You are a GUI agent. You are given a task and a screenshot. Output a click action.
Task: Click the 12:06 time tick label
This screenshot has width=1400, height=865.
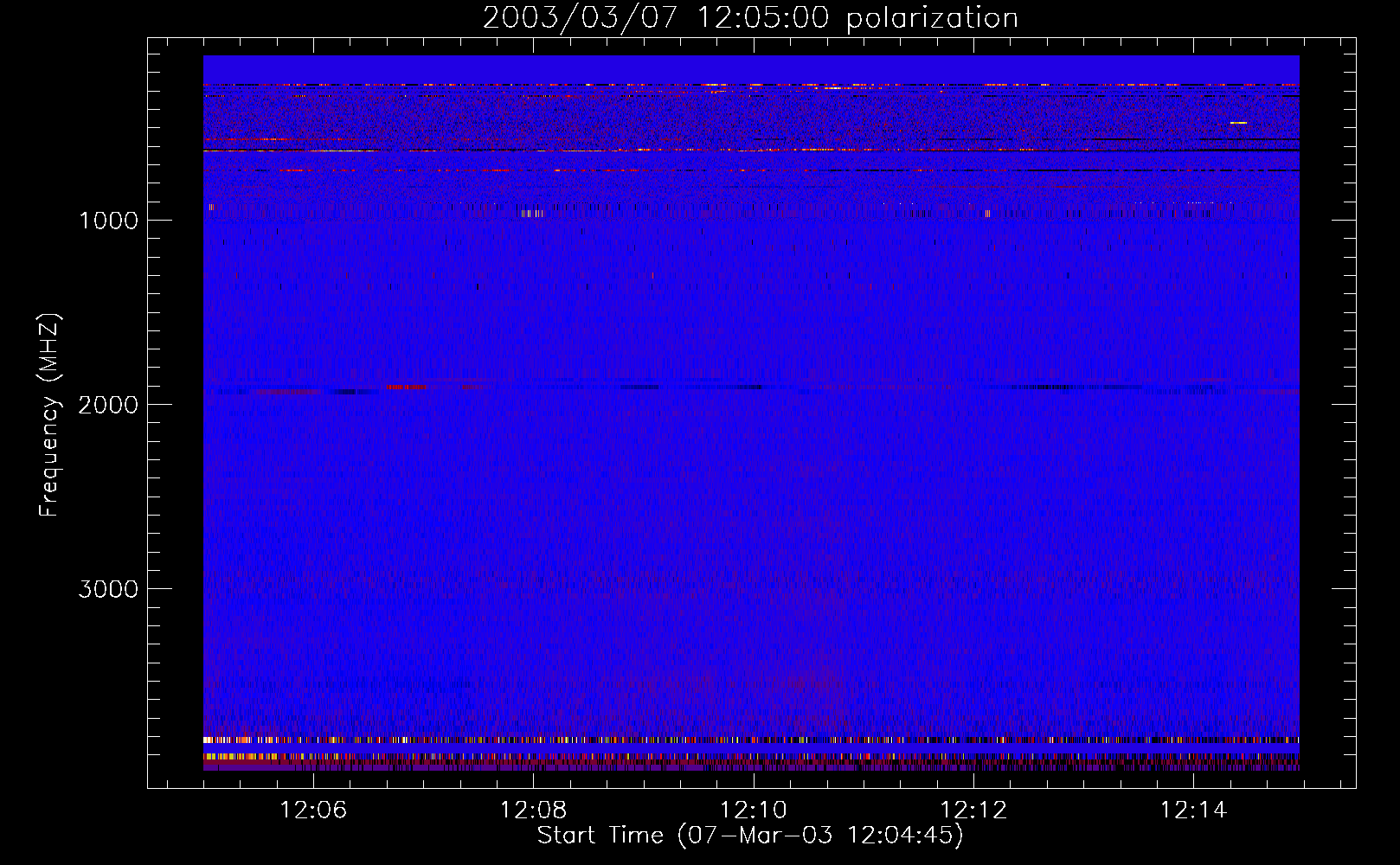(x=313, y=811)
